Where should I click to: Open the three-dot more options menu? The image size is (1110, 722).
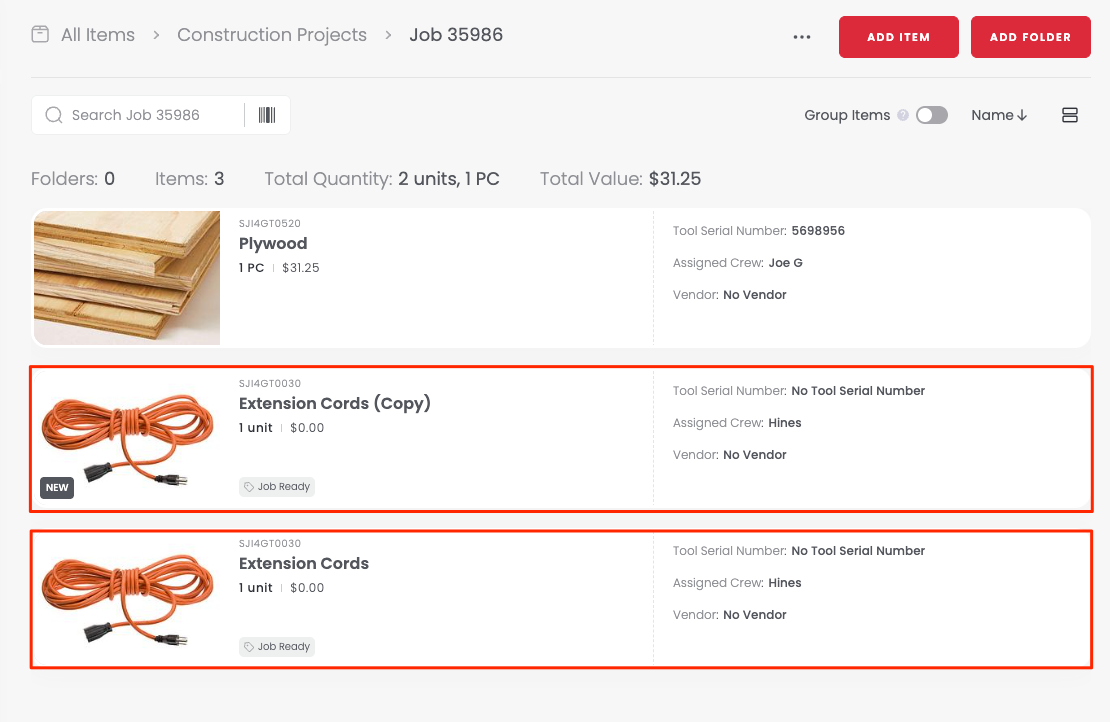[x=801, y=37]
